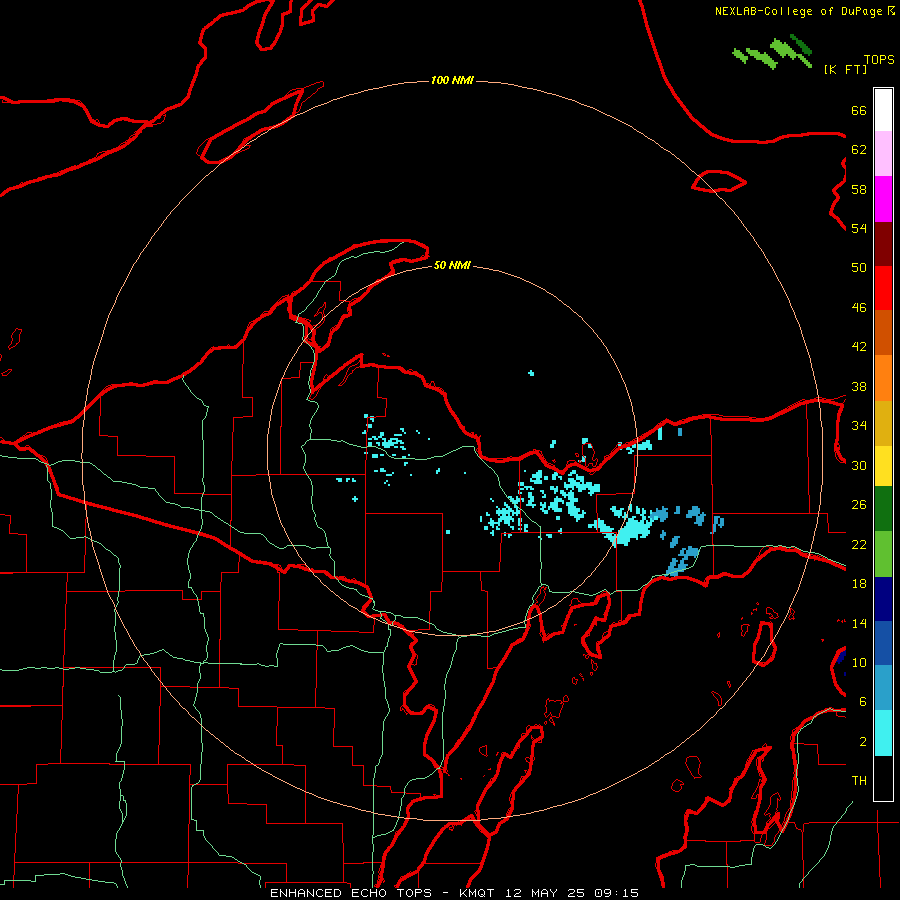Viewport: 900px width, 900px height.
Task: Click the "TOPS" legend title
Action: [x=879, y=59]
